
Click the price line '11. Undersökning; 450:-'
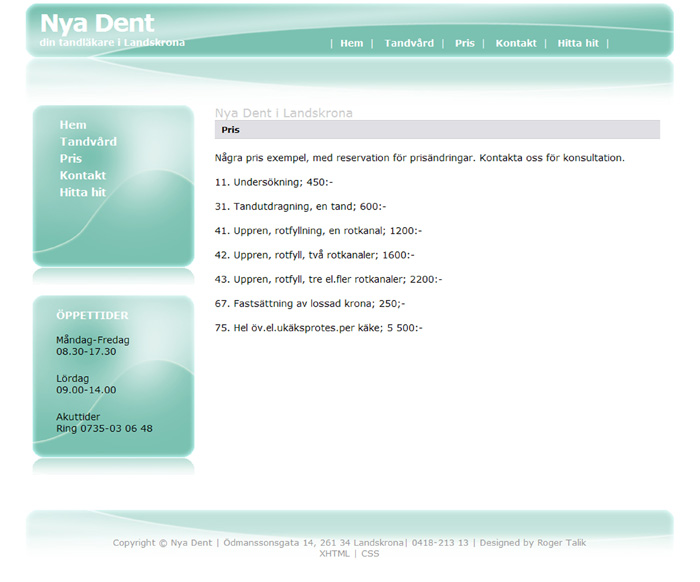click(274, 183)
